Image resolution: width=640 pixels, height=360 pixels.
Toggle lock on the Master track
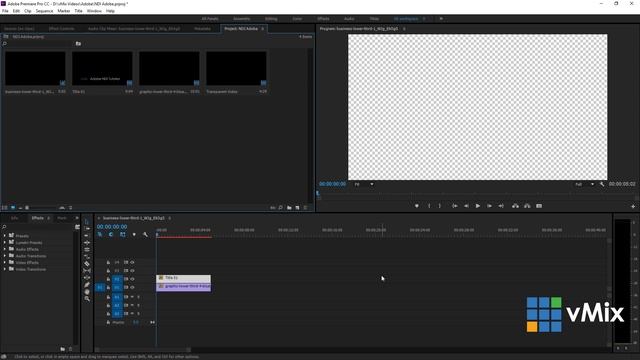coord(108,322)
